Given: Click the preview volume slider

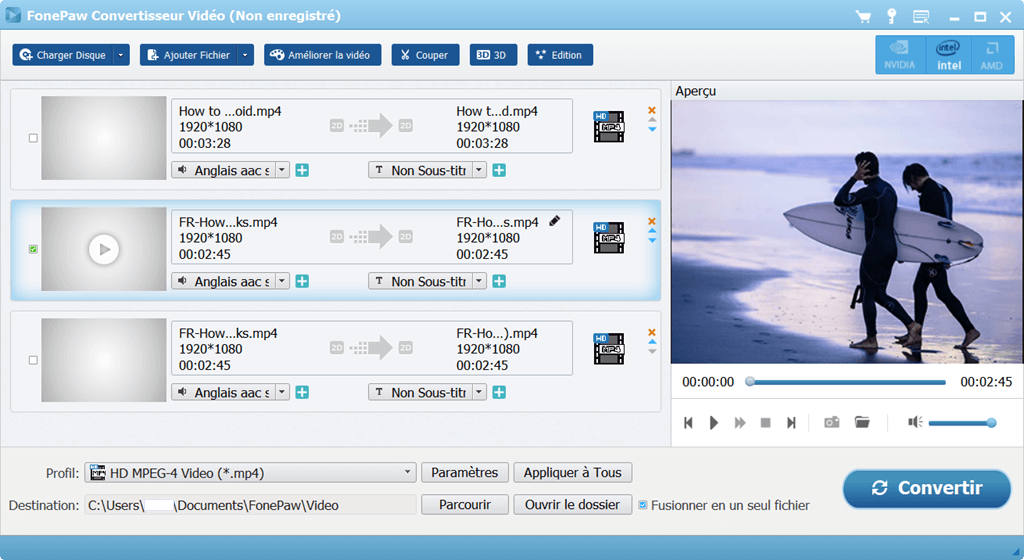Looking at the screenshot, I should (960, 423).
